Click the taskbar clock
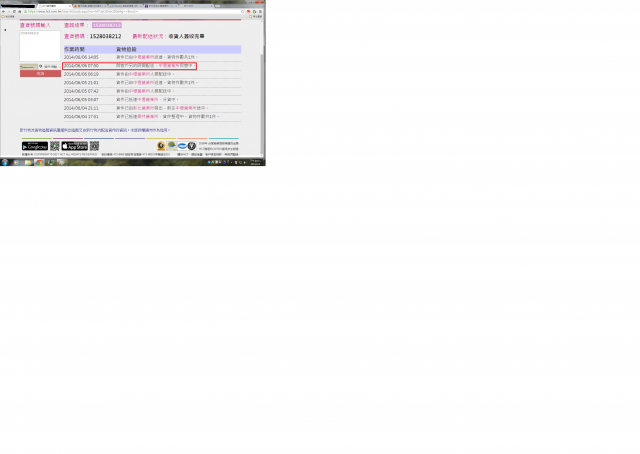This screenshot has height=454, width=640. coord(256,162)
